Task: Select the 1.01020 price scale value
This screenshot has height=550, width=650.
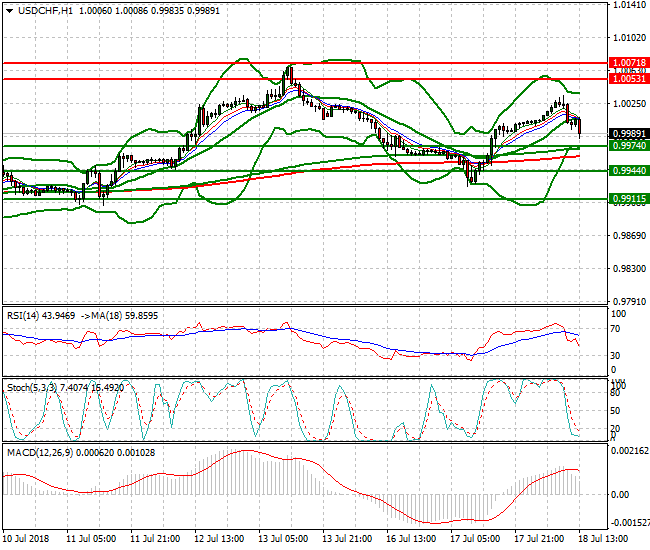Action: tap(630, 38)
